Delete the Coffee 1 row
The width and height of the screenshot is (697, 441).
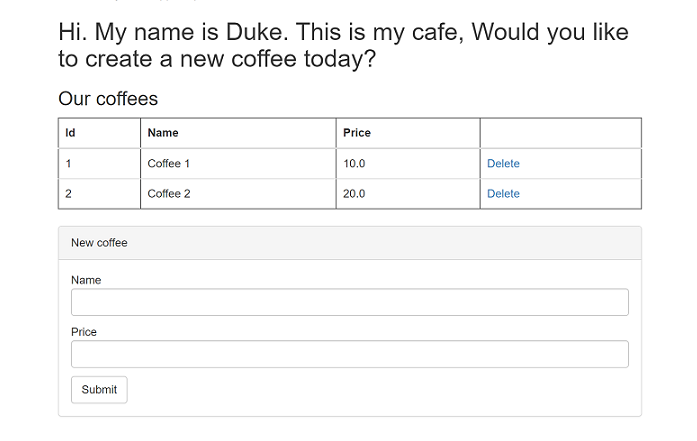pyautogui.click(x=503, y=164)
